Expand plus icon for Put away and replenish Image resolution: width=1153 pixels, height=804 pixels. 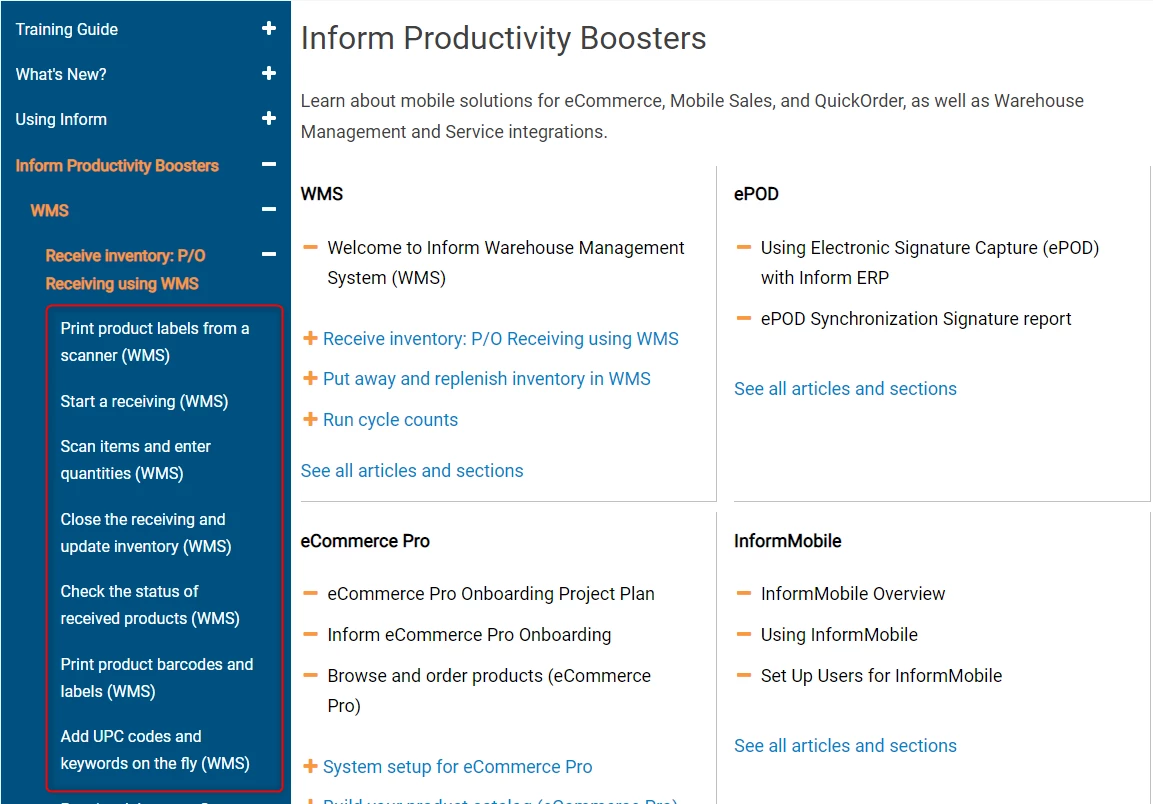(310, 378)
